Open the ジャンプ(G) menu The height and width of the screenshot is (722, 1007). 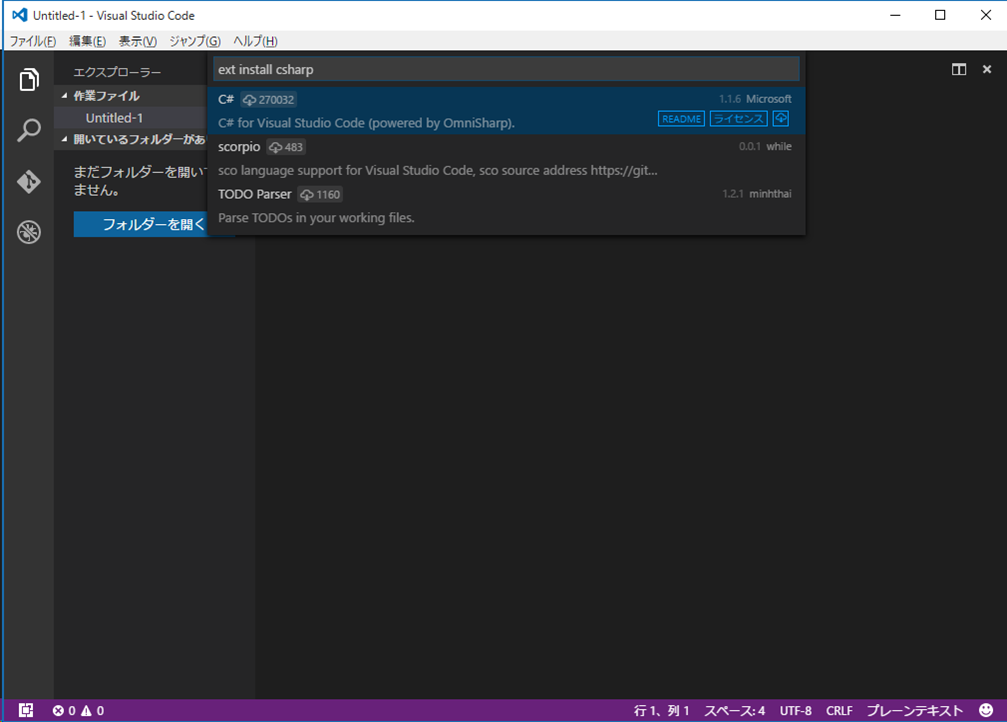click(195, 41)
